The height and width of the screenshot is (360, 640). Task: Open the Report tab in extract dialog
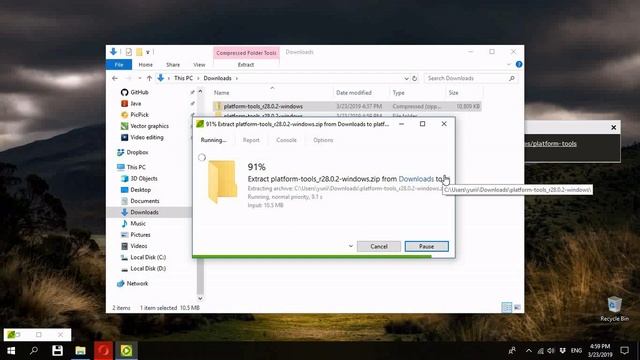click(251, 140)
